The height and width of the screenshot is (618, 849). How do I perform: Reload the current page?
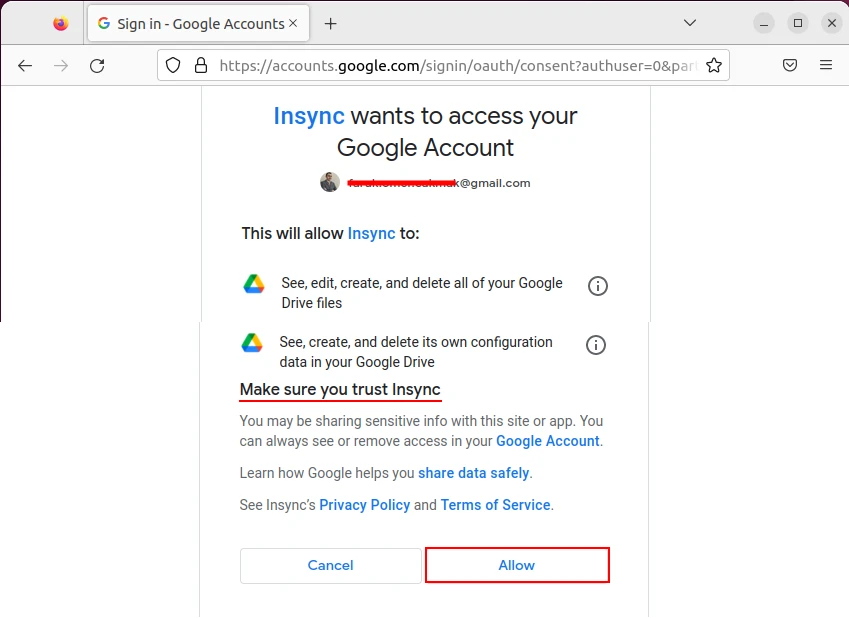97,65
